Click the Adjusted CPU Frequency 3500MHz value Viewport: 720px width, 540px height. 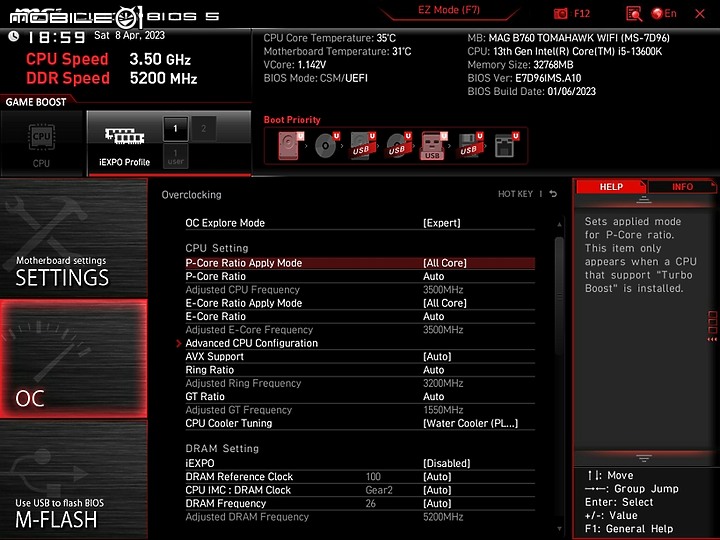click(443, 290)
